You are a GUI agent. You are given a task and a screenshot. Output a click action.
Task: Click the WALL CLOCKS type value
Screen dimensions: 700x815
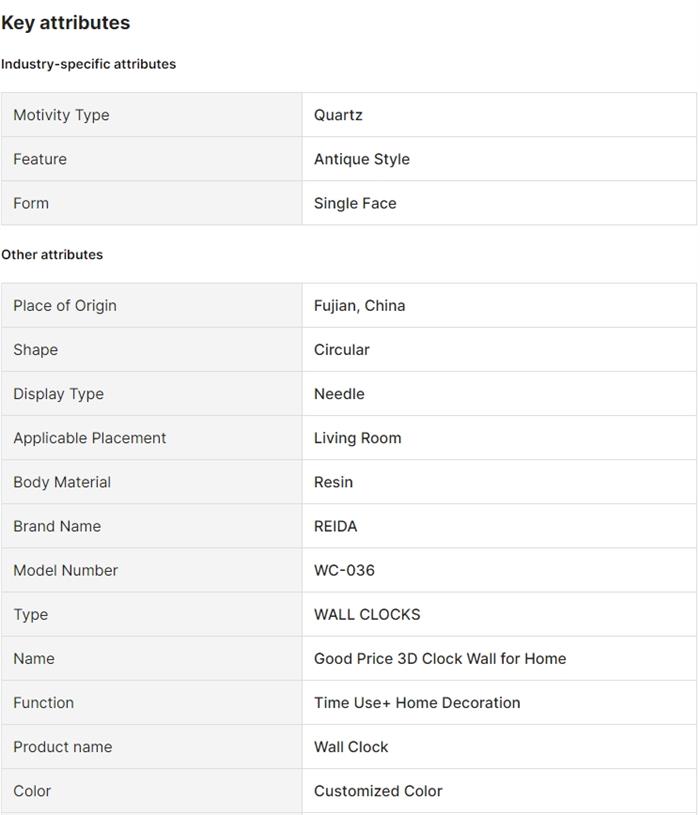pos(367,614)
